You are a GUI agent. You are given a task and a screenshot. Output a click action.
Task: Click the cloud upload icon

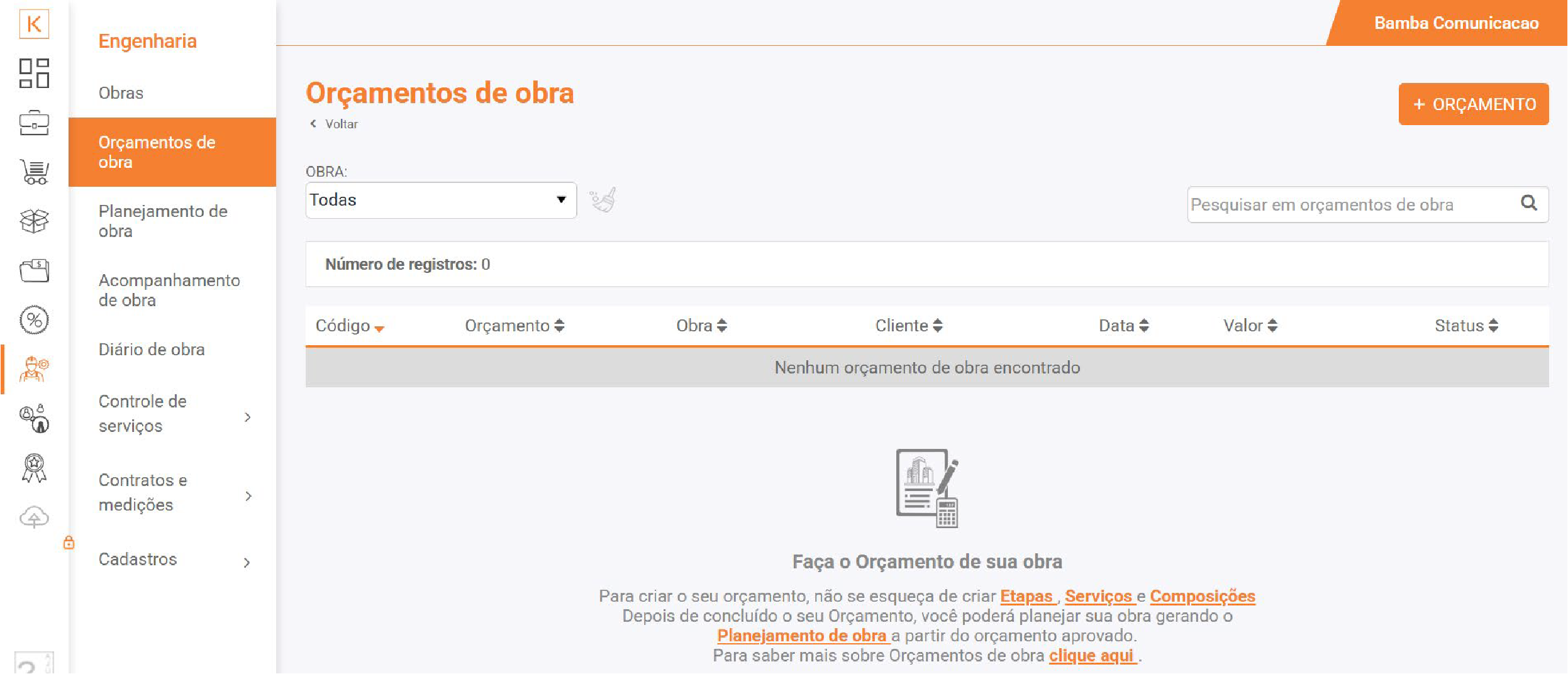tap(34, 517)
